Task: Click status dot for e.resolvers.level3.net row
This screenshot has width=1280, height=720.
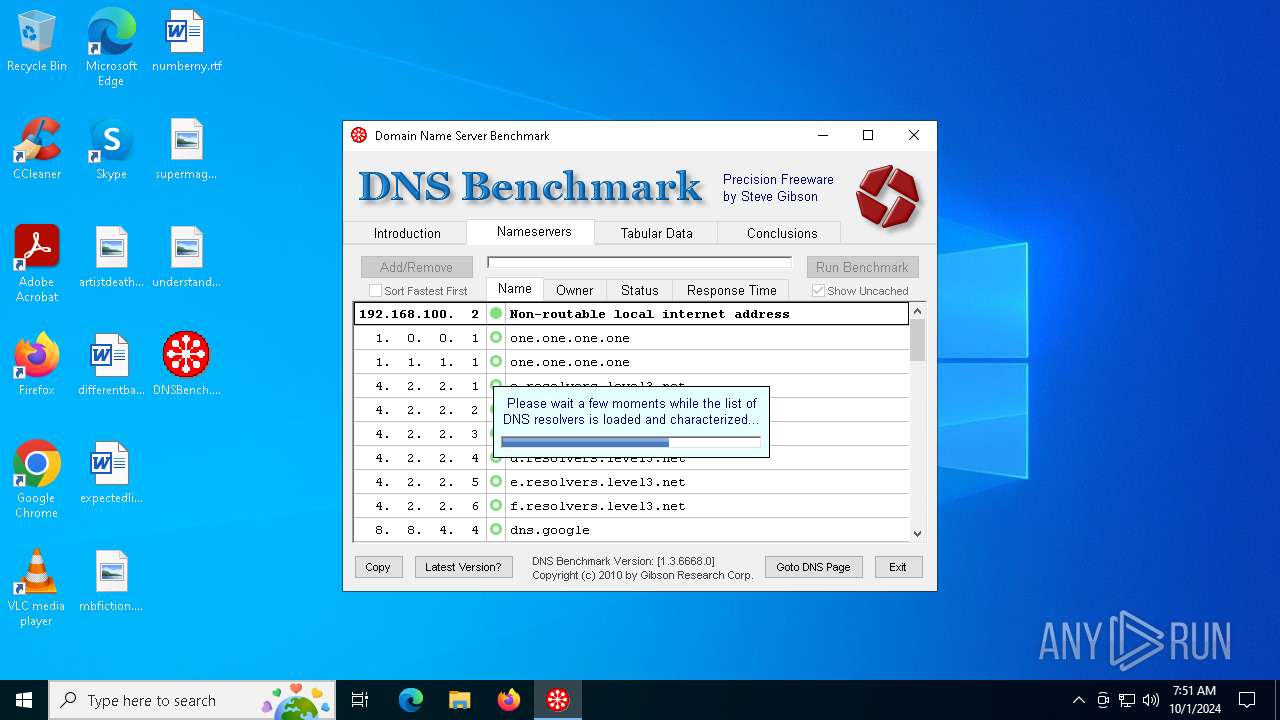Action: [x=496, y=481]
